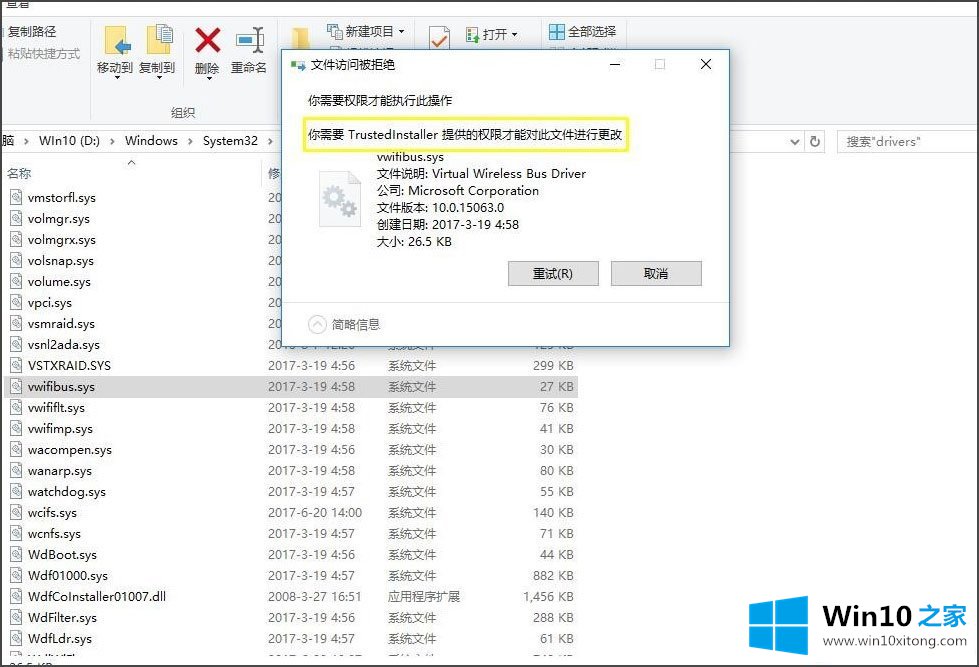Open the address bar history dropdown
This screenshot has width=979, height=667.
[x=794, y=142]
